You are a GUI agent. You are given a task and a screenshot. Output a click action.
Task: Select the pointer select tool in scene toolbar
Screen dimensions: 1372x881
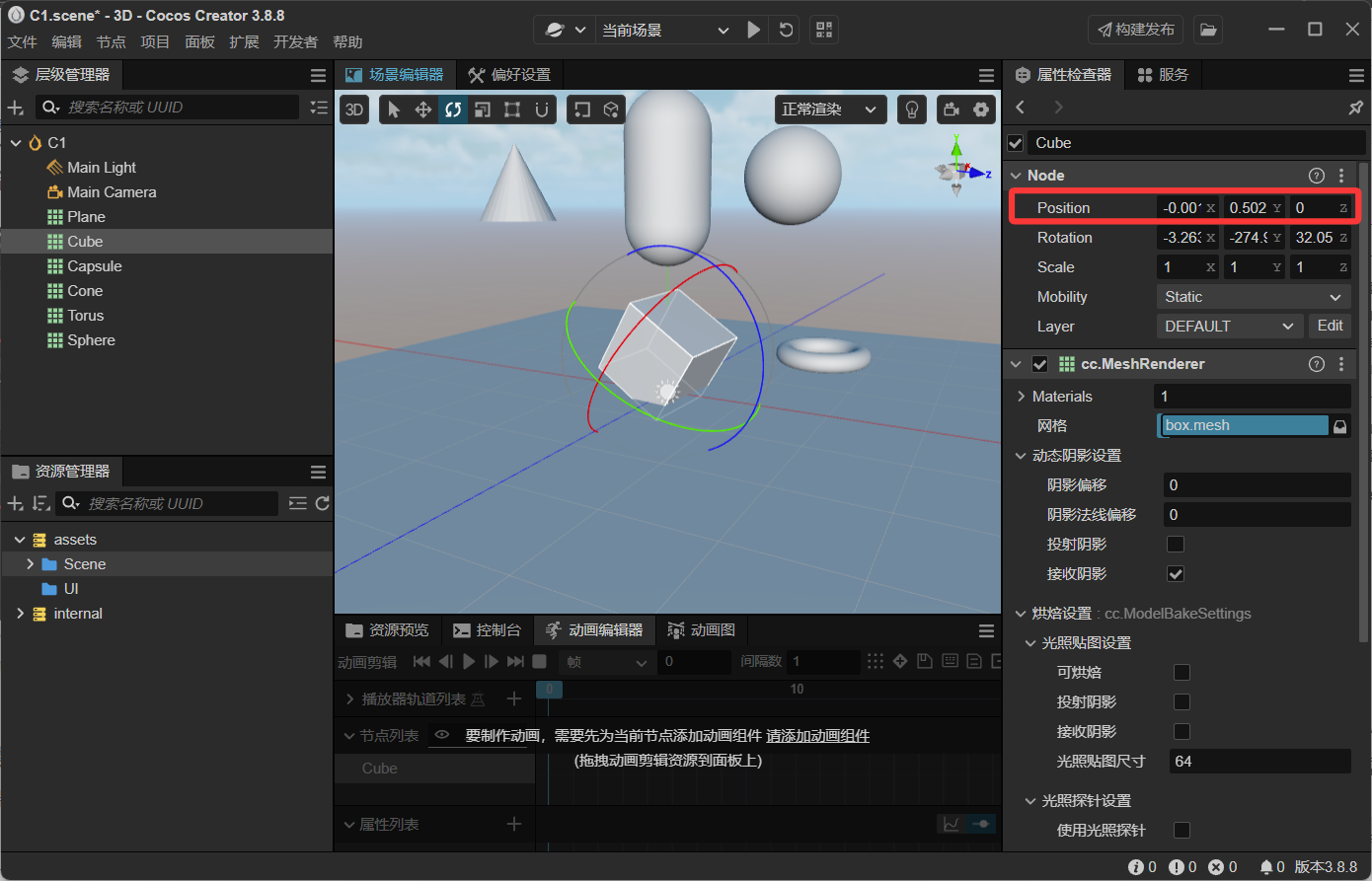coord(394,110)
